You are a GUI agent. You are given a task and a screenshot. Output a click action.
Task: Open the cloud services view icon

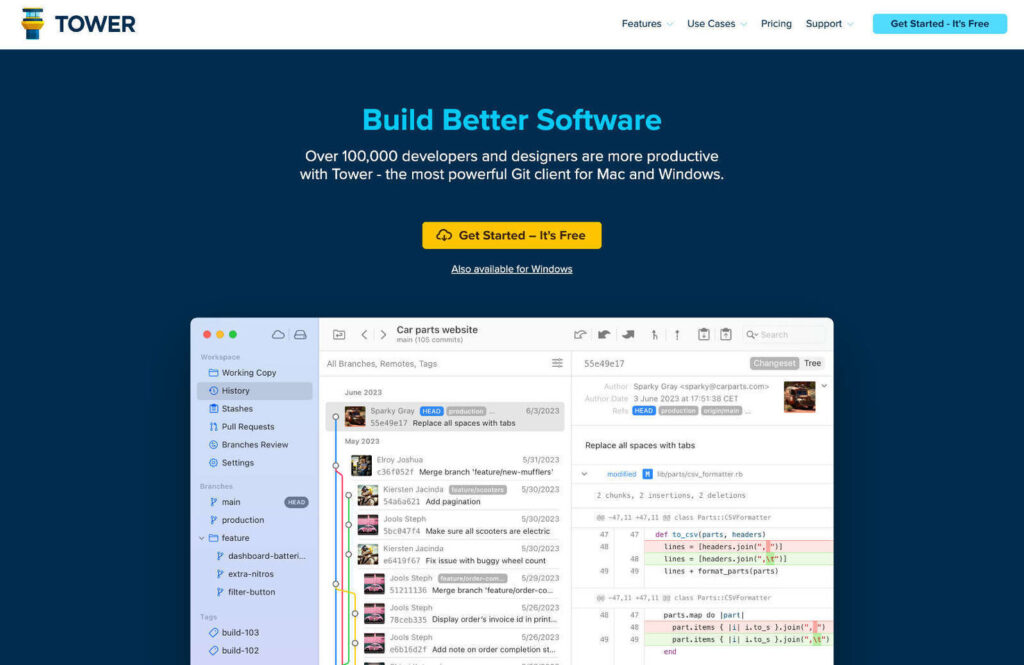[x=278, y=334]
